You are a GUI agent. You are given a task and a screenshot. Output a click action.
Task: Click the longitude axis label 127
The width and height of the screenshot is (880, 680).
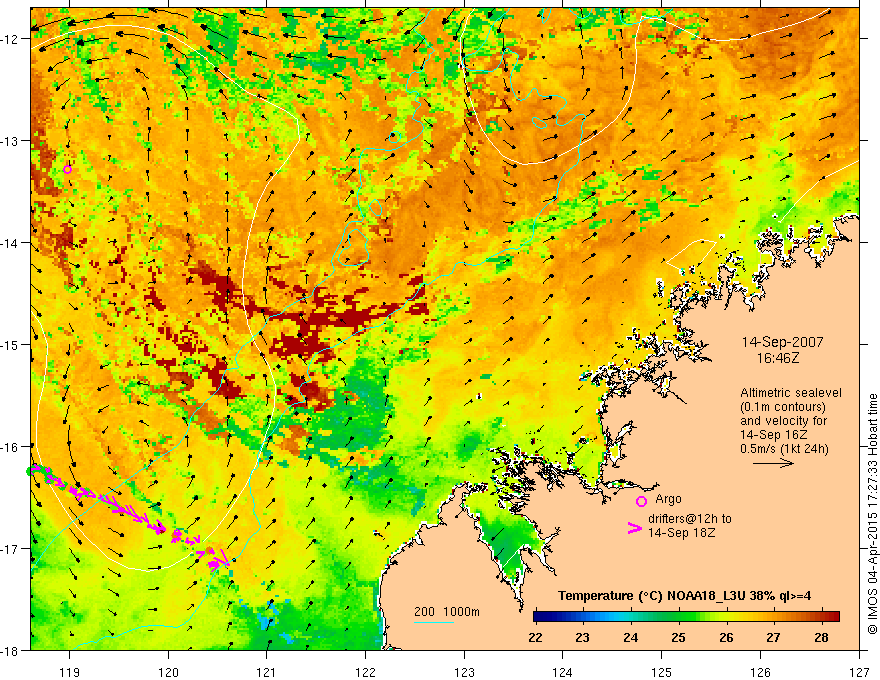(859, 672)
